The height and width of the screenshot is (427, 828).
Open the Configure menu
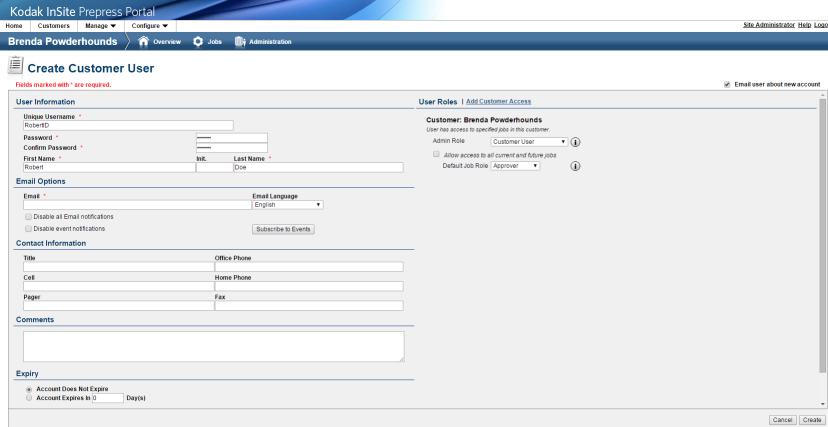pos(150,25)
